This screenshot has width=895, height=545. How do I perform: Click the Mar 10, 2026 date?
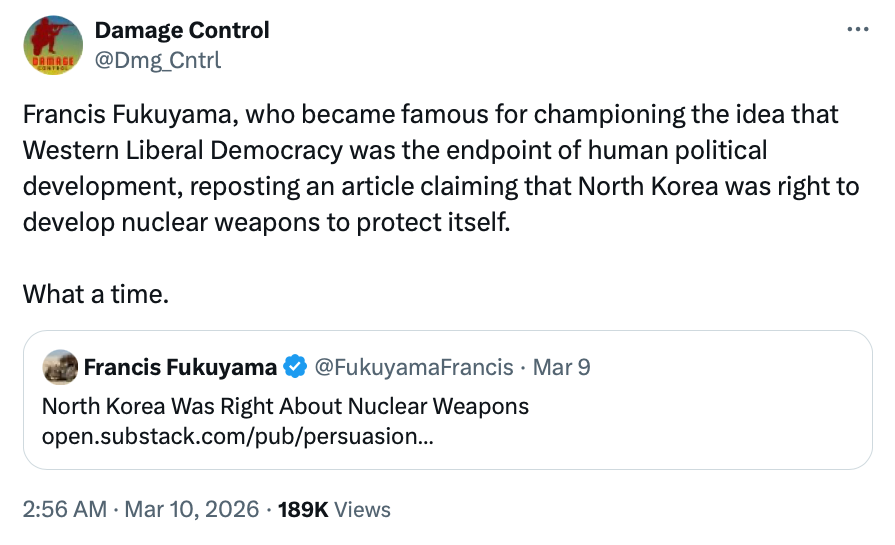click(x=193, y=509)
